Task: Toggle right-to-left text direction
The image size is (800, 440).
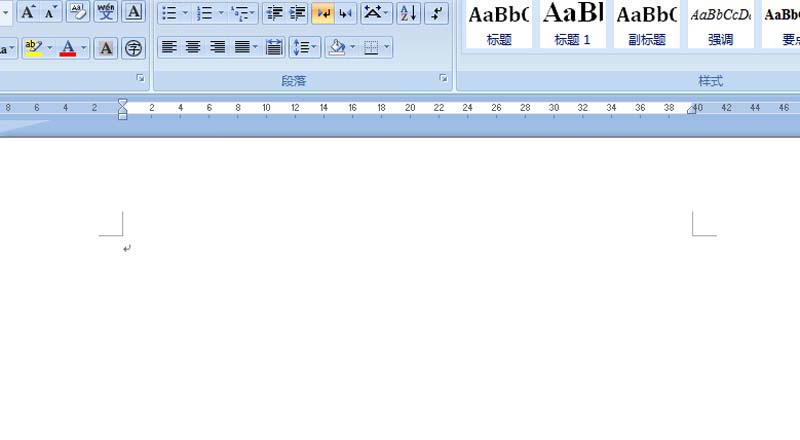Action: (345, 13)
